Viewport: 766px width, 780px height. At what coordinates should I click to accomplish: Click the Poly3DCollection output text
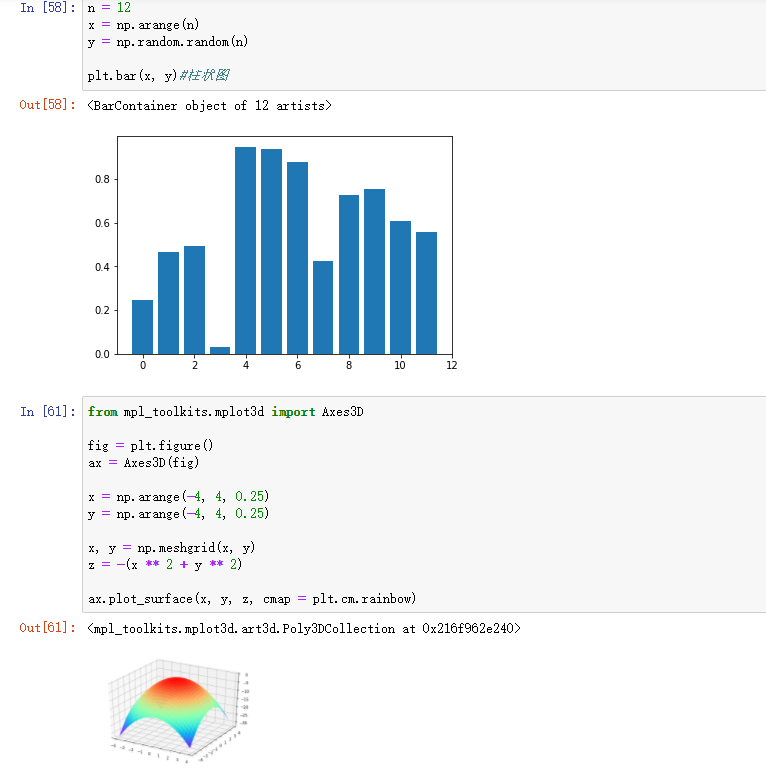pos(304,628)
